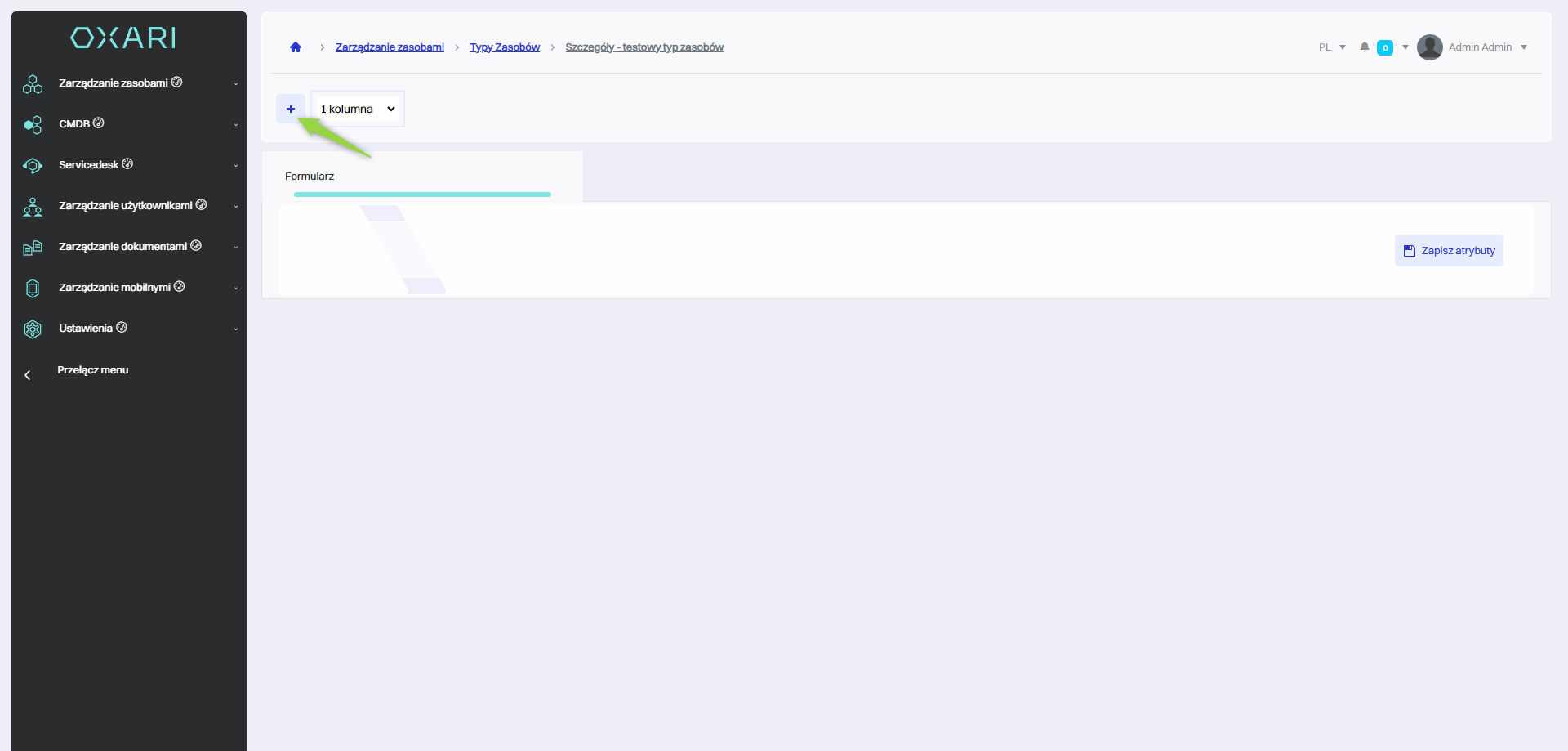Click the OXARI logo
Viewport: 1568px width, 751px height.
coord(123,38)
